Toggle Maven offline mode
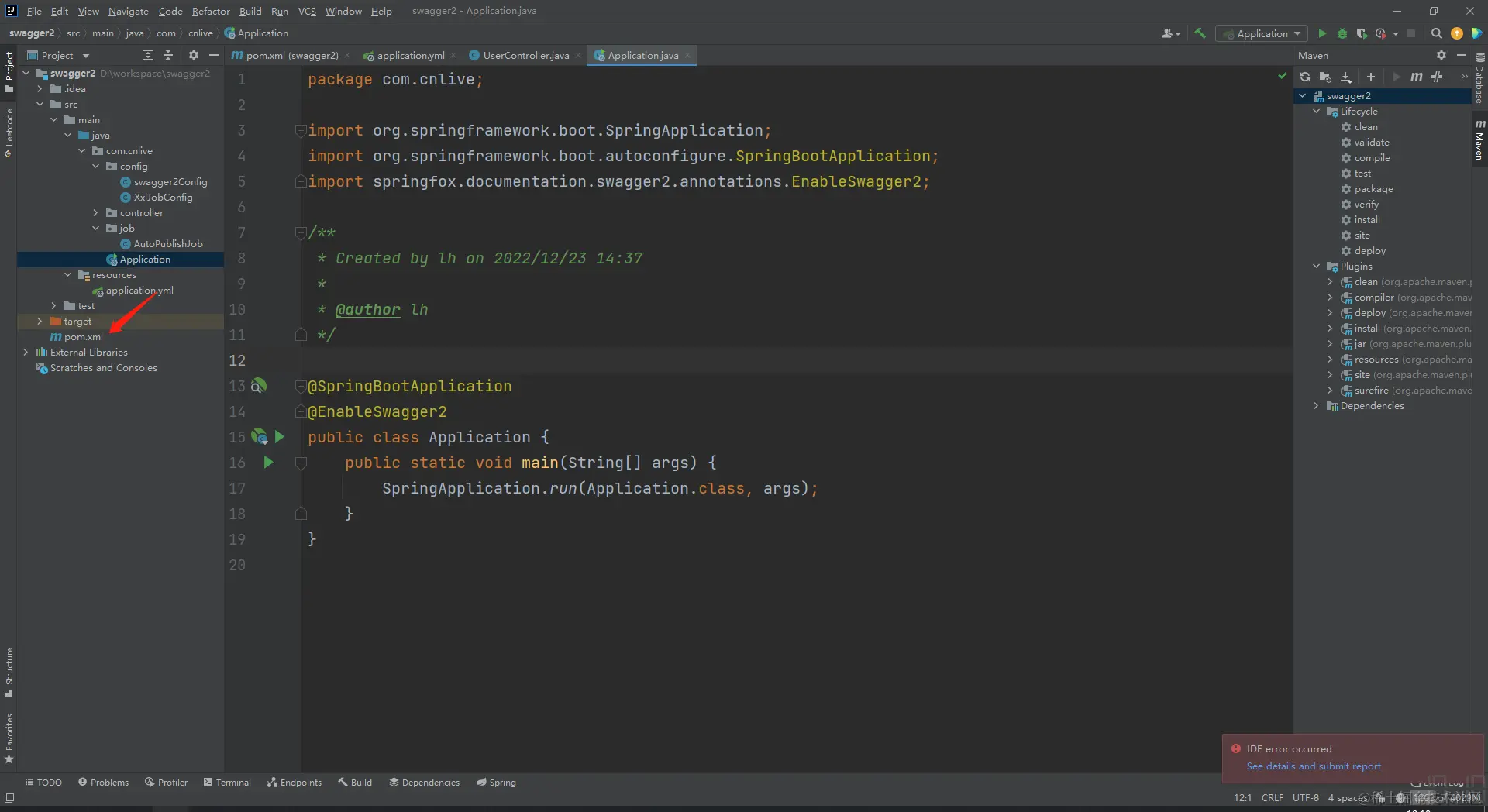This screenshot has height=812, width=1488. (x=1437, y=77)
